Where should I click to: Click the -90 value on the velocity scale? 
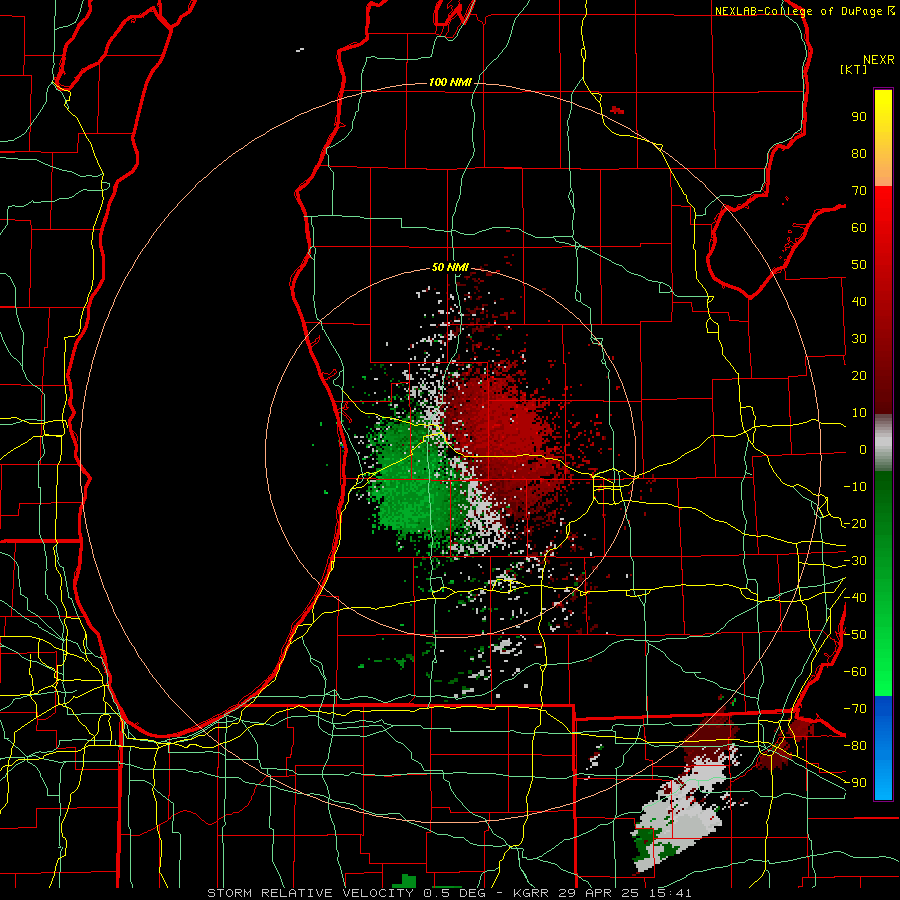click(x=855, y=783)
